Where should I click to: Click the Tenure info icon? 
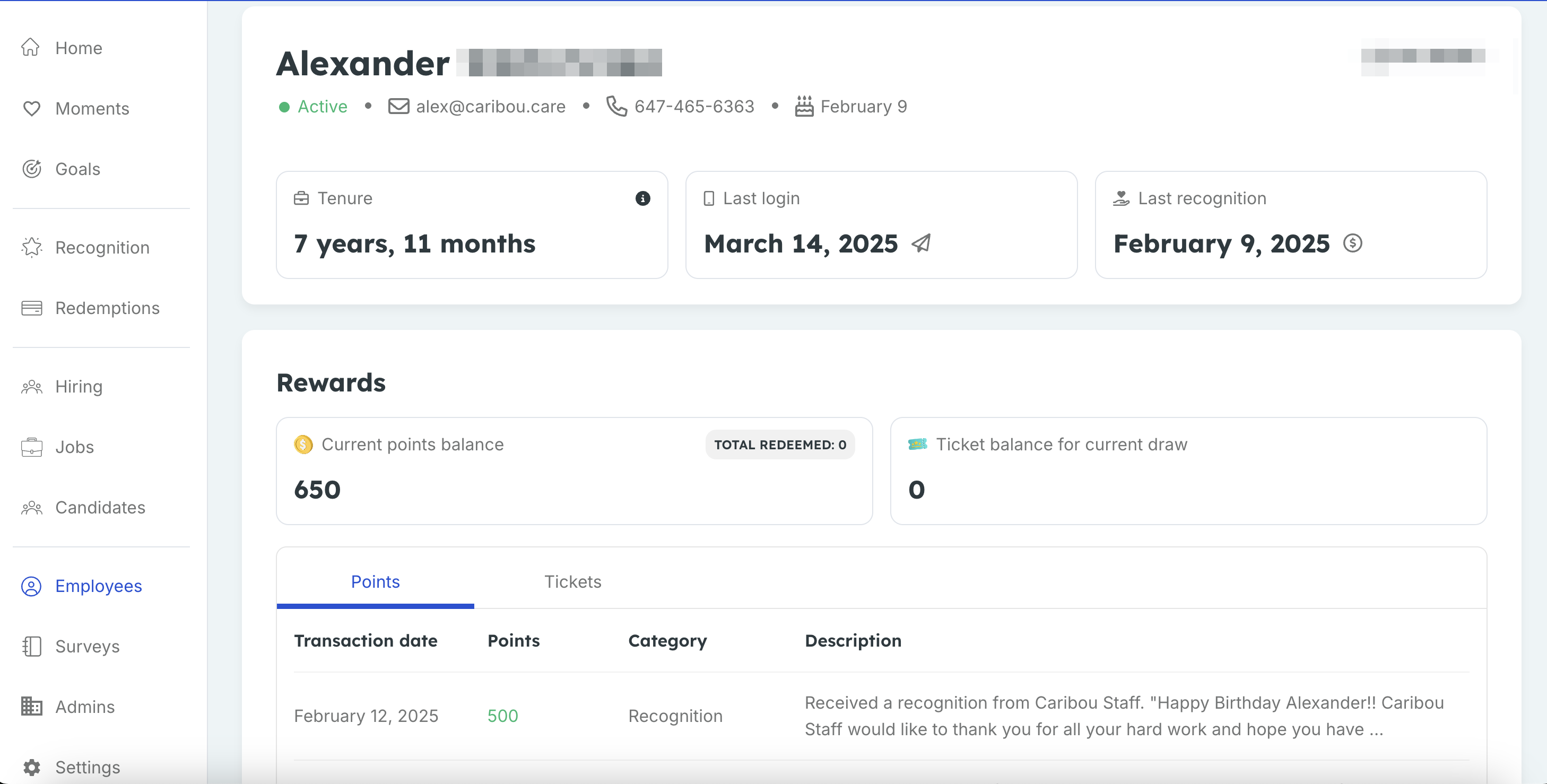click(642, 198)
